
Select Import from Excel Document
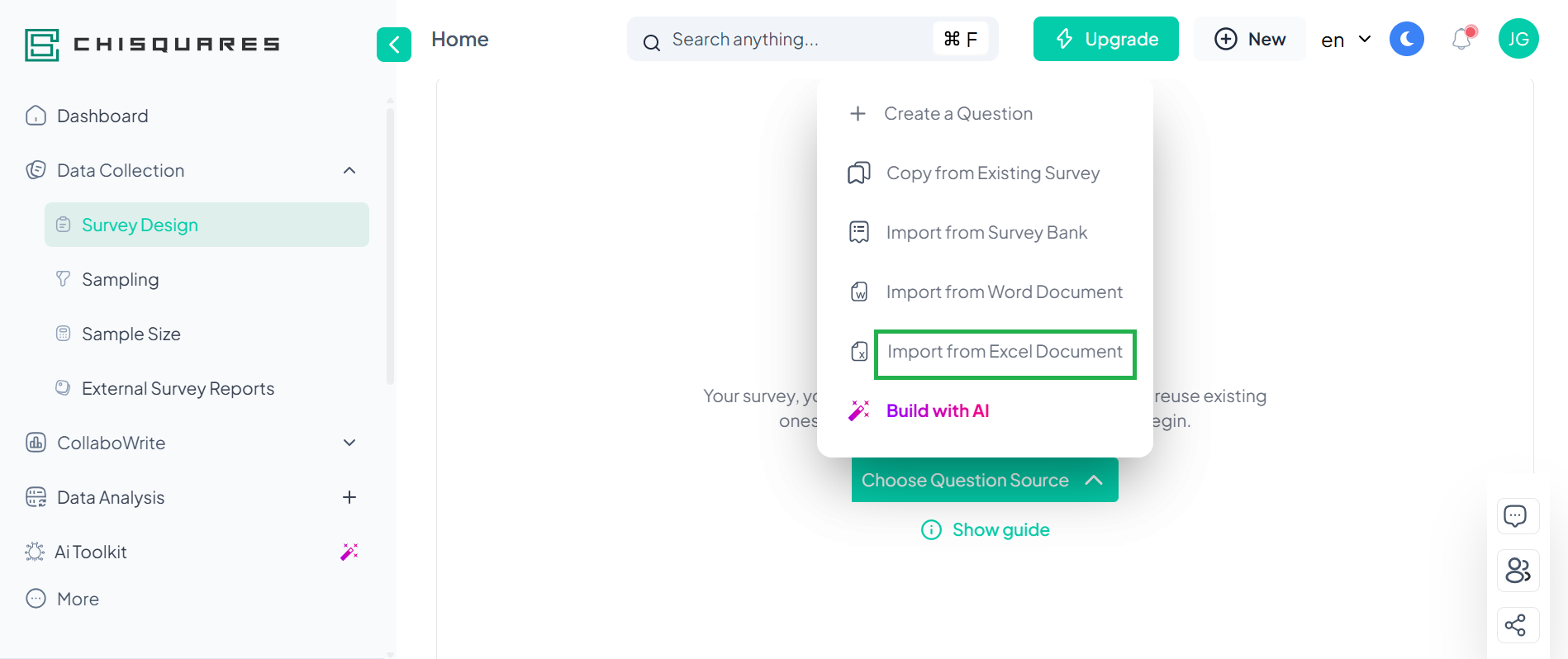[1005, 352]
